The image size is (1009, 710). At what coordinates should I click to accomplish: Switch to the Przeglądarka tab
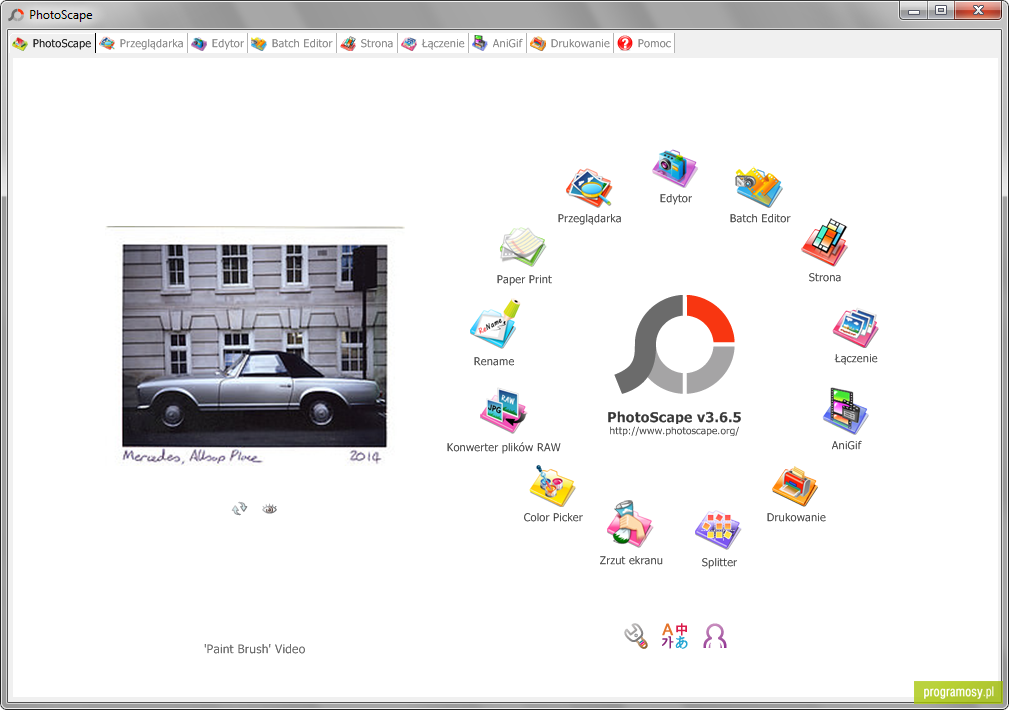[142, 43]
